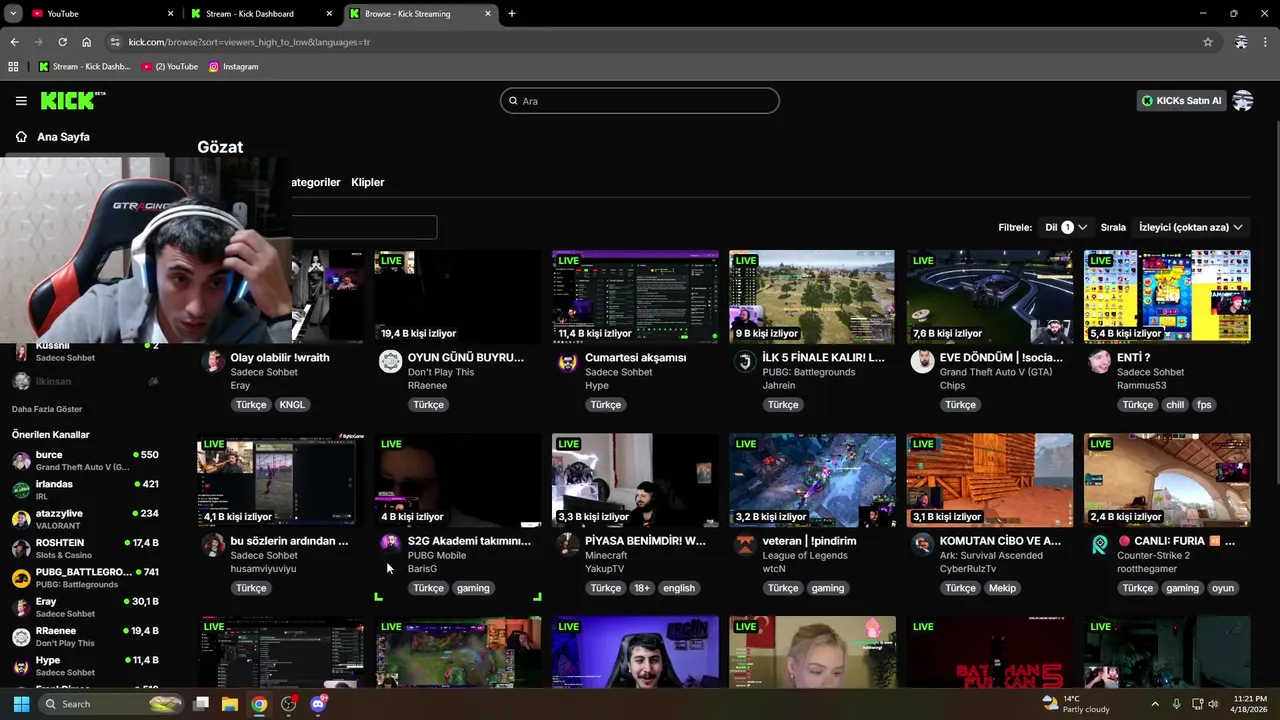This screenshot has height=720, width=1280.
Task: Click the Ana Sayfa home icon
Action: pyautogui.click(x=21, y=137)
